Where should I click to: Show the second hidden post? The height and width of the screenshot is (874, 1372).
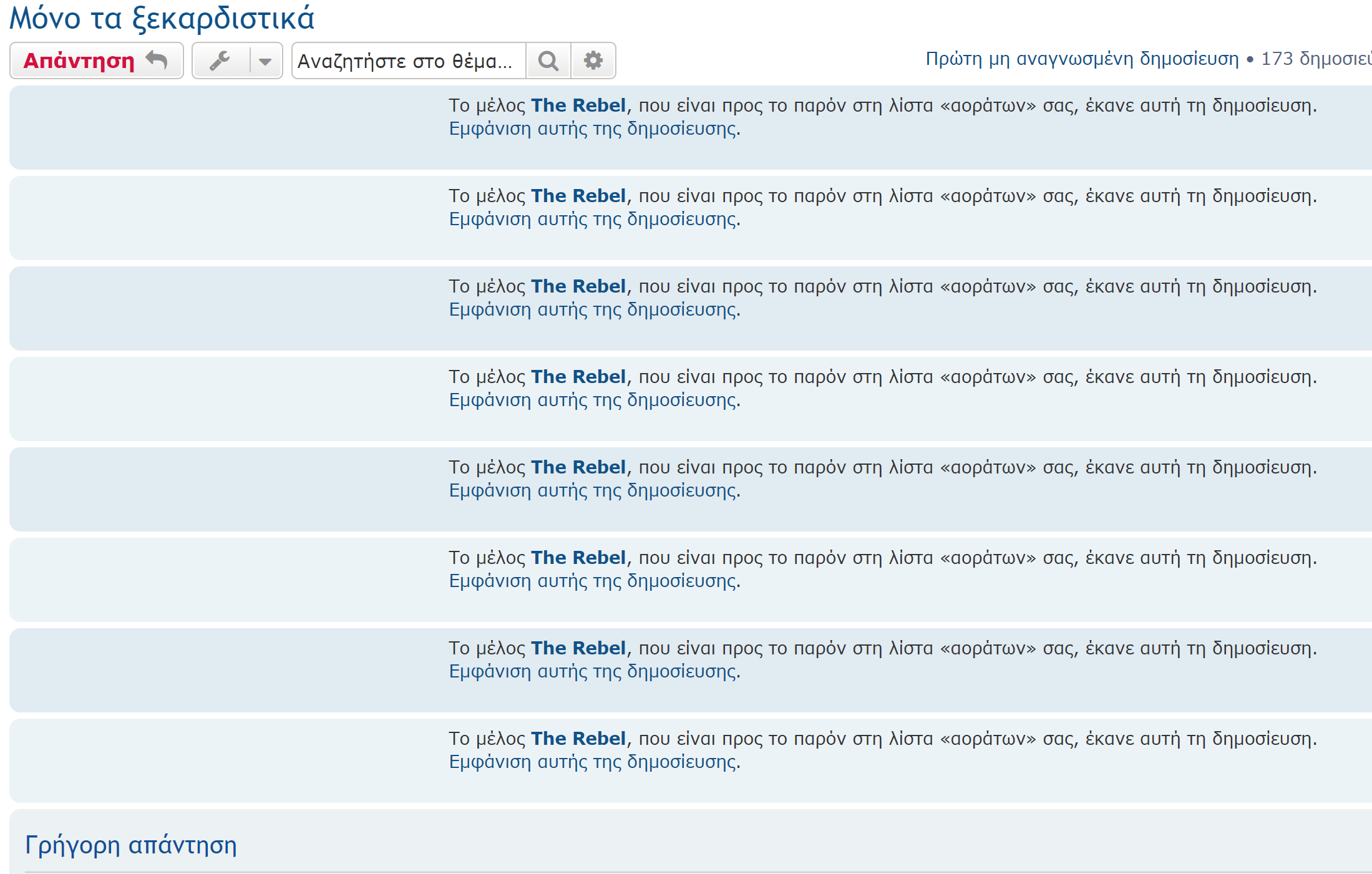[593, 220]
